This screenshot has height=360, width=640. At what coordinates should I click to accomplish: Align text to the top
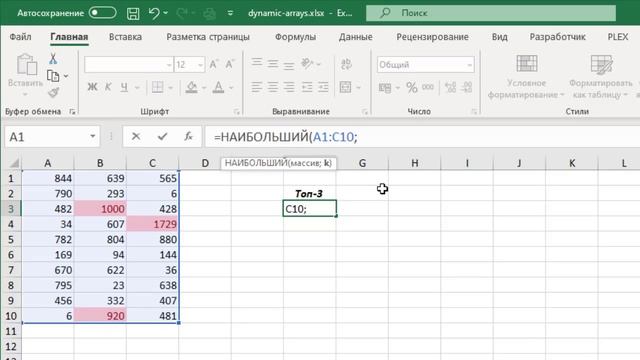click(257, 63)
